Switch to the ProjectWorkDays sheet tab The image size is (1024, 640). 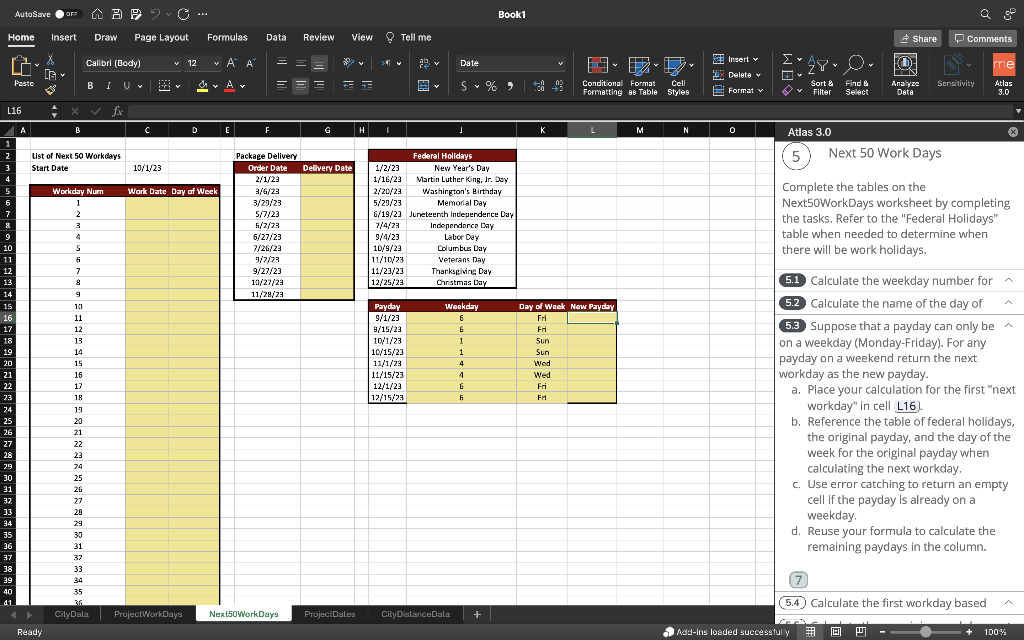[x=148, y=614]
